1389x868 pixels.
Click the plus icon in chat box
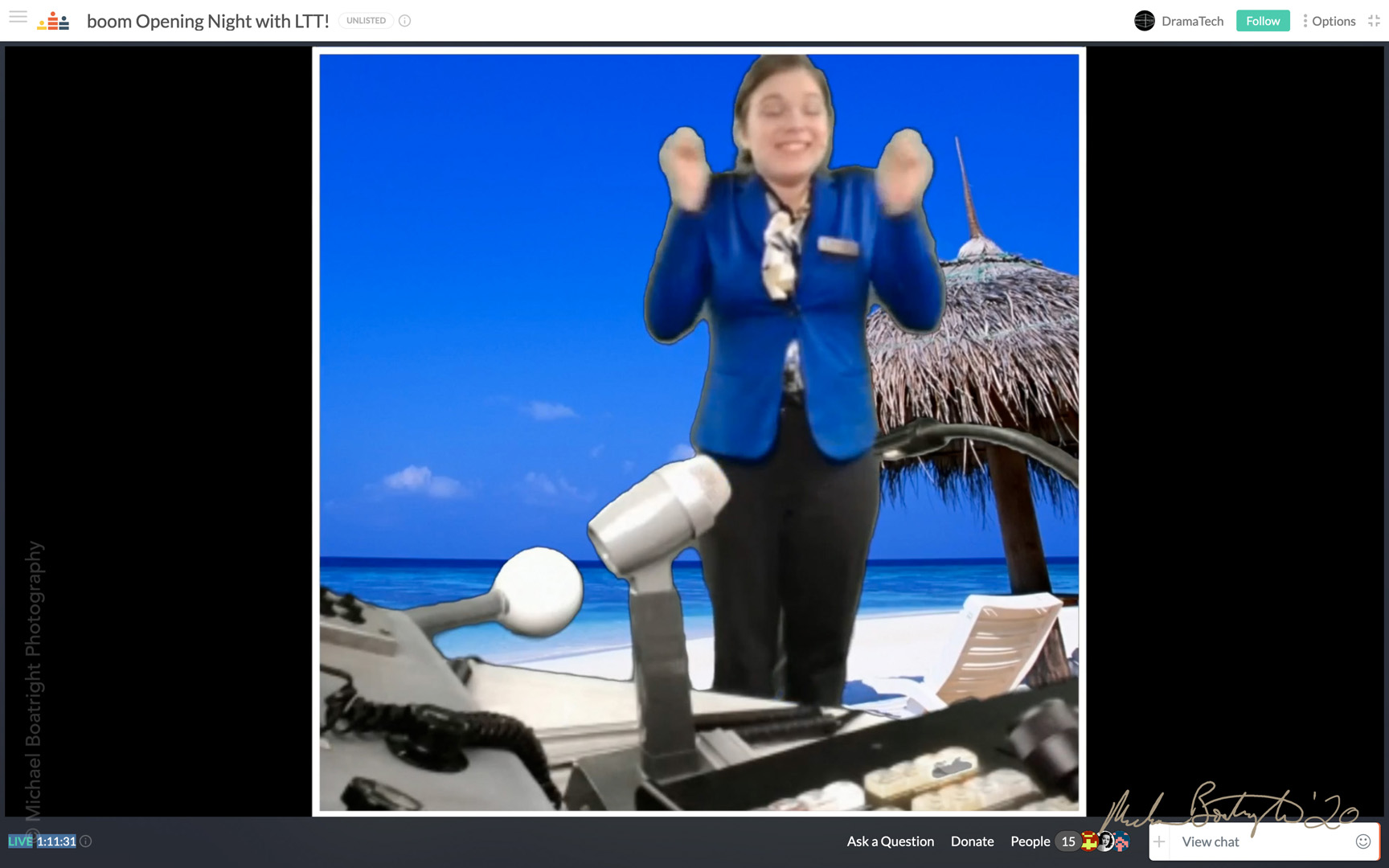tap(1159, 841)
